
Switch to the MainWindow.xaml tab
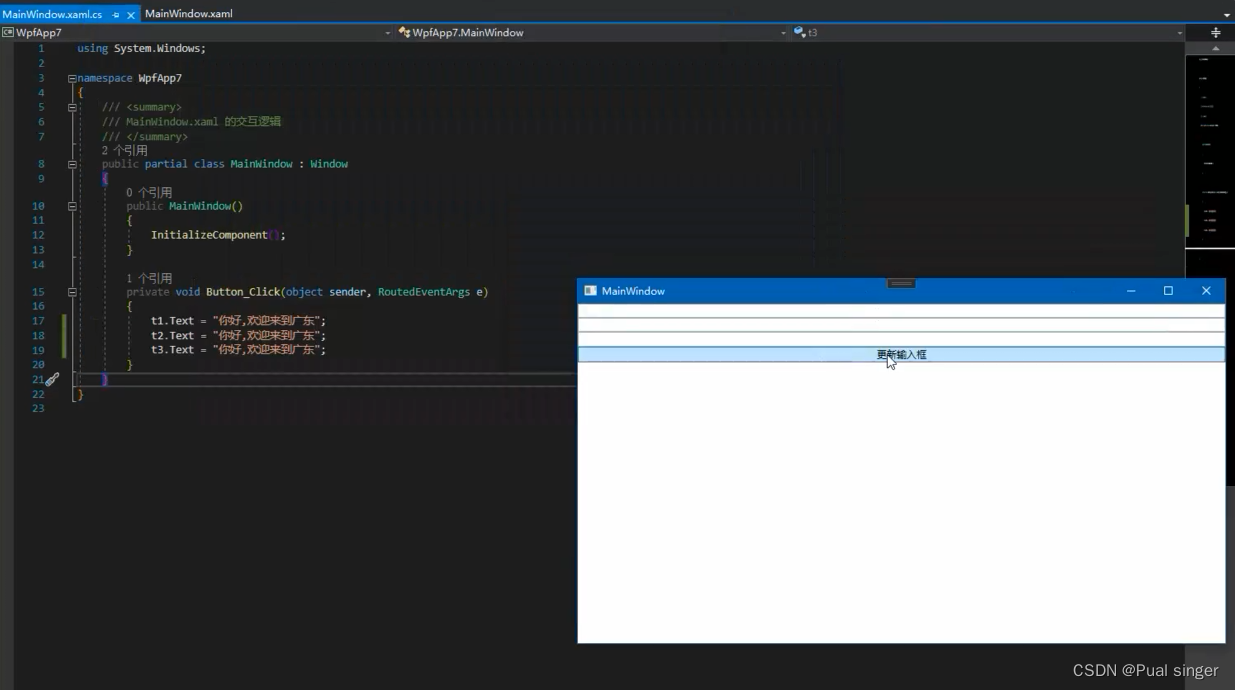[190, 13]
